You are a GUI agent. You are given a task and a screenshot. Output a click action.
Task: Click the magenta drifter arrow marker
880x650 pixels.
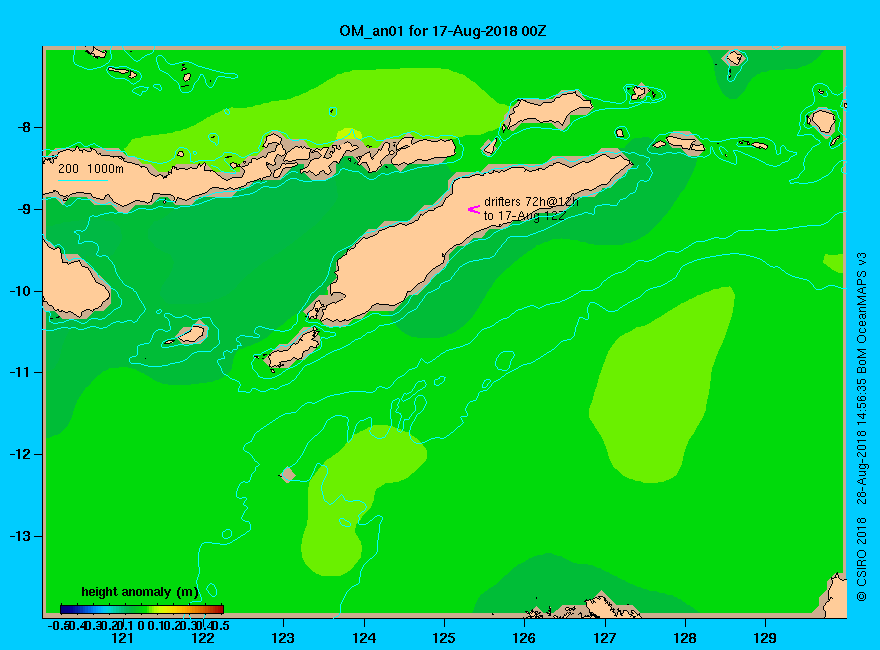(474, 209)
